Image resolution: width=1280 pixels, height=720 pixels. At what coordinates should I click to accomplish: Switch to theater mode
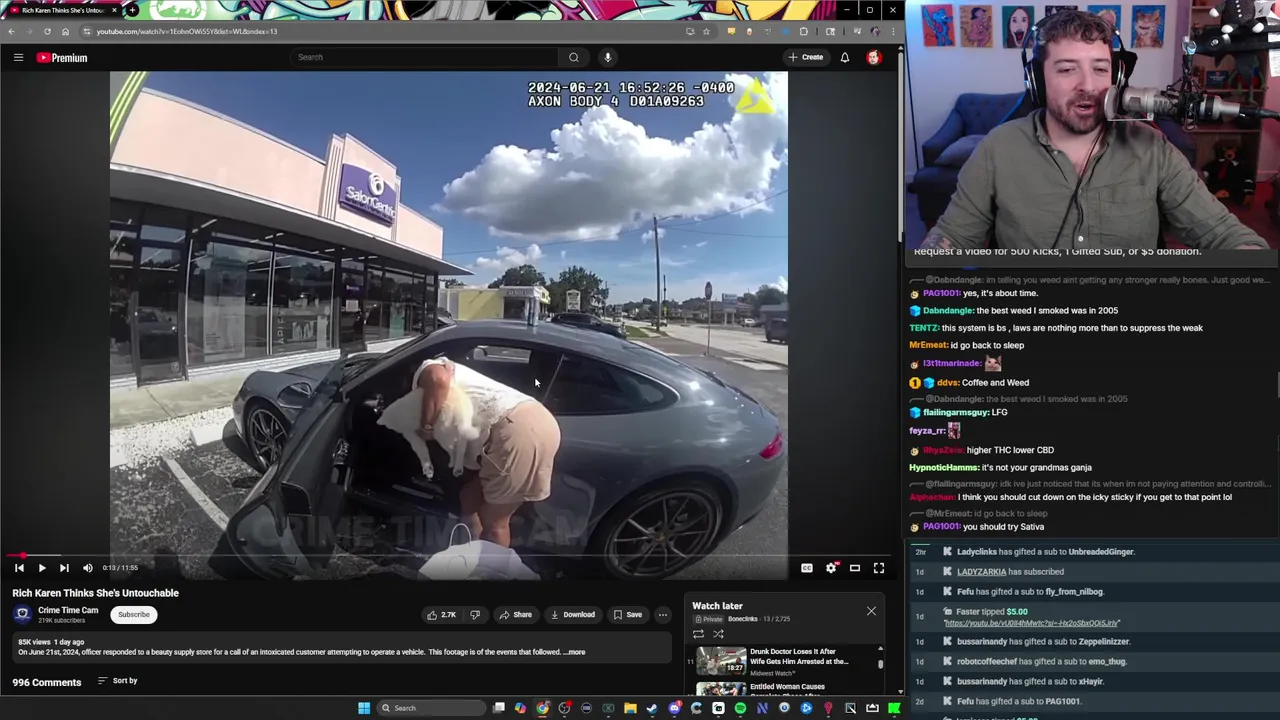[855, 568]
